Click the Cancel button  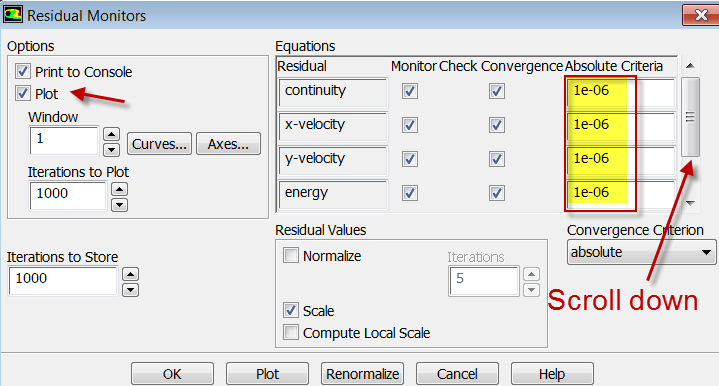[457, 374]
